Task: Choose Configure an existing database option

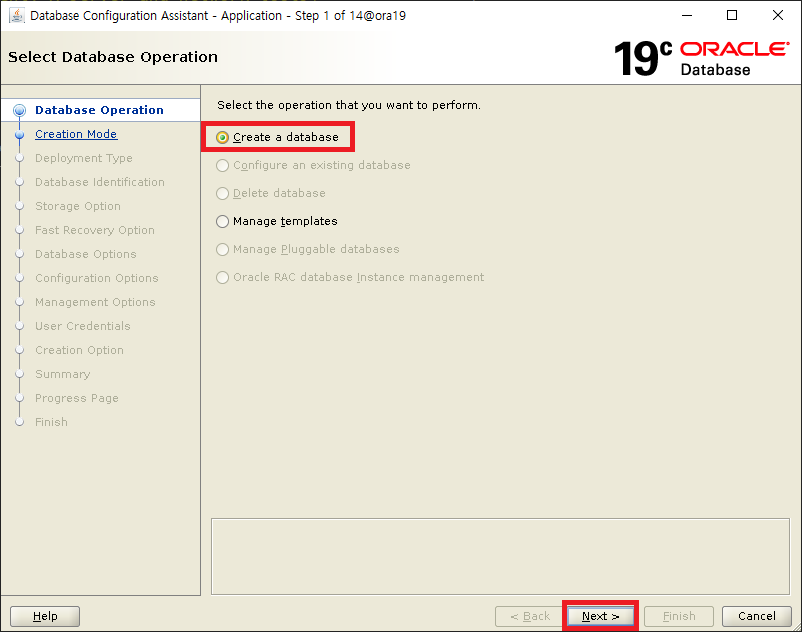Action: pos(222,165)
